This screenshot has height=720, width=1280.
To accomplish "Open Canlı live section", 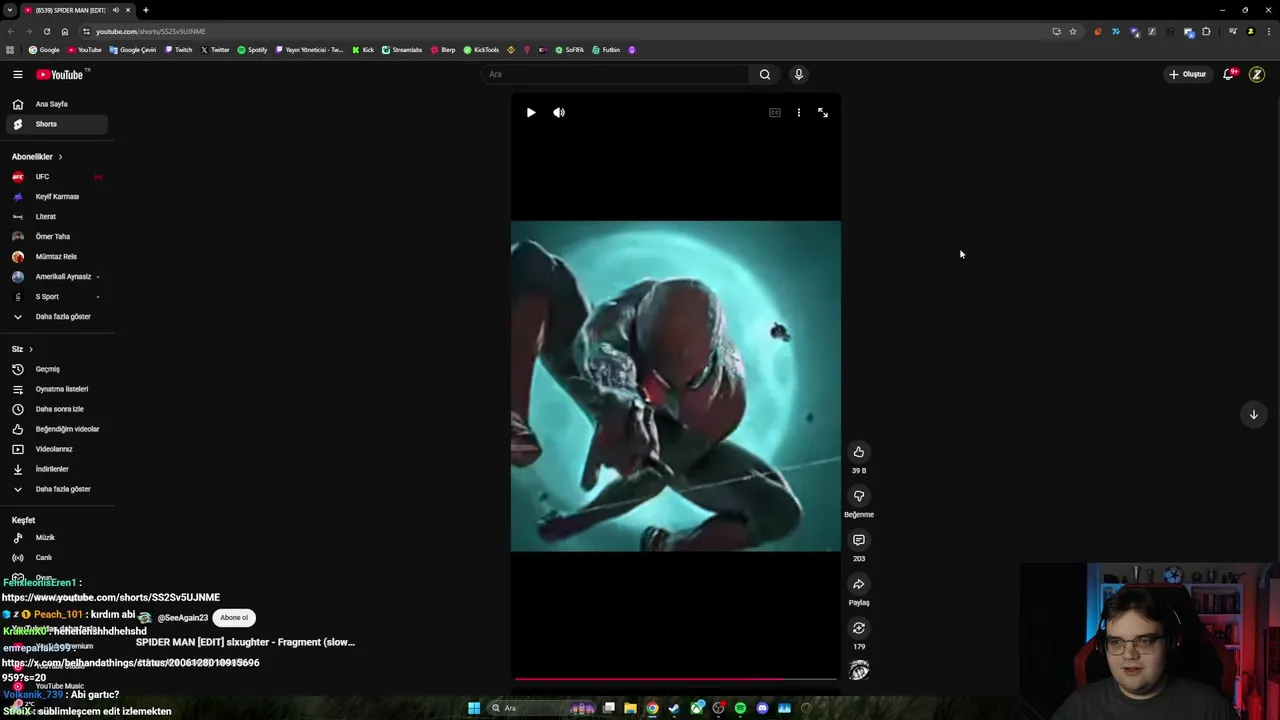I will click(57, 558).
